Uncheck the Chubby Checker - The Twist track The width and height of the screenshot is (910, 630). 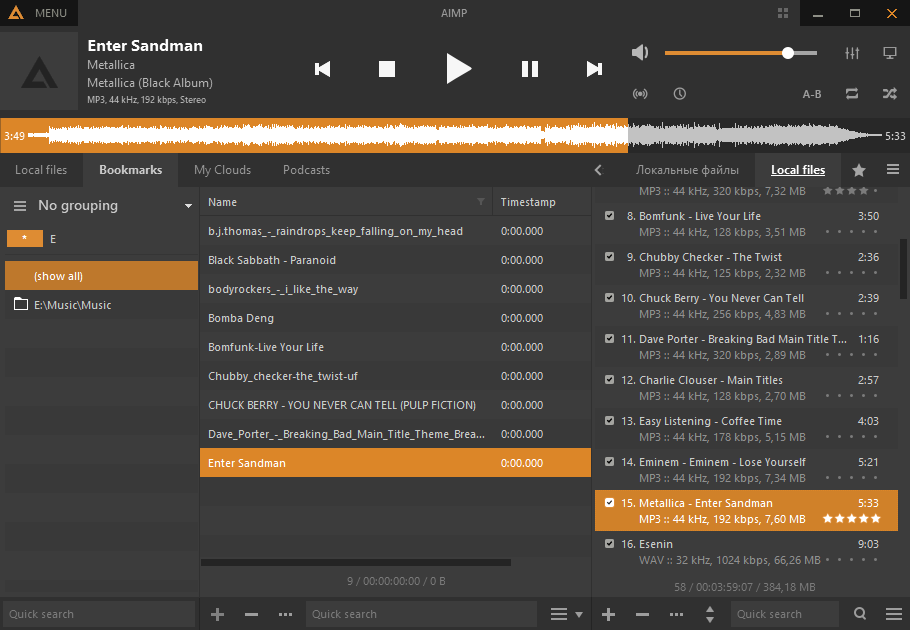point(609,256)
